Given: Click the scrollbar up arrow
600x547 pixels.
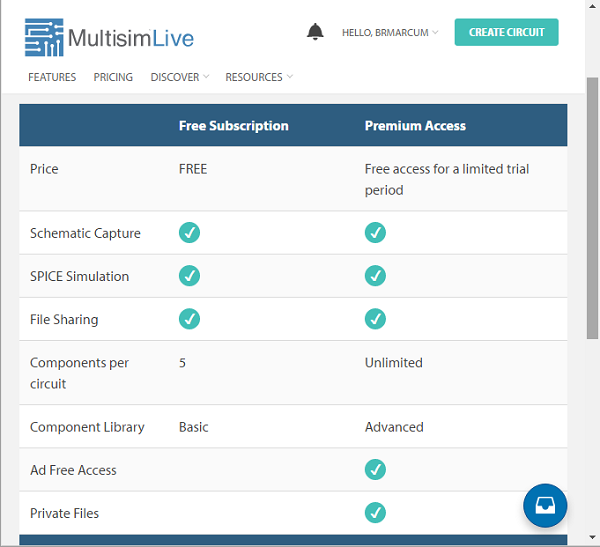Looking at the screenshot, I should pyautogui.click(x=592, y=6).
